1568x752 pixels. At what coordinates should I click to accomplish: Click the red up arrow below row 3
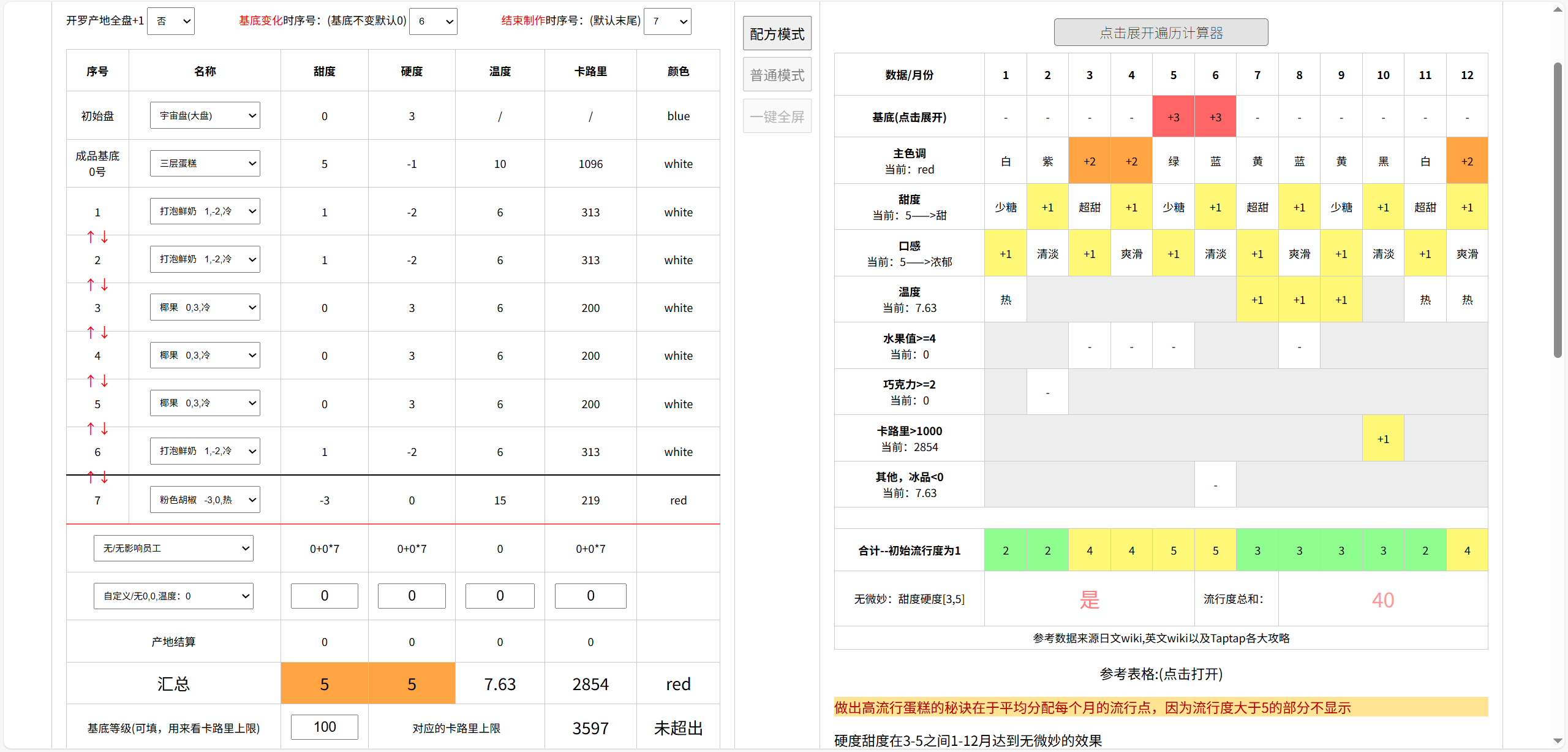click(x=91, y=332)
